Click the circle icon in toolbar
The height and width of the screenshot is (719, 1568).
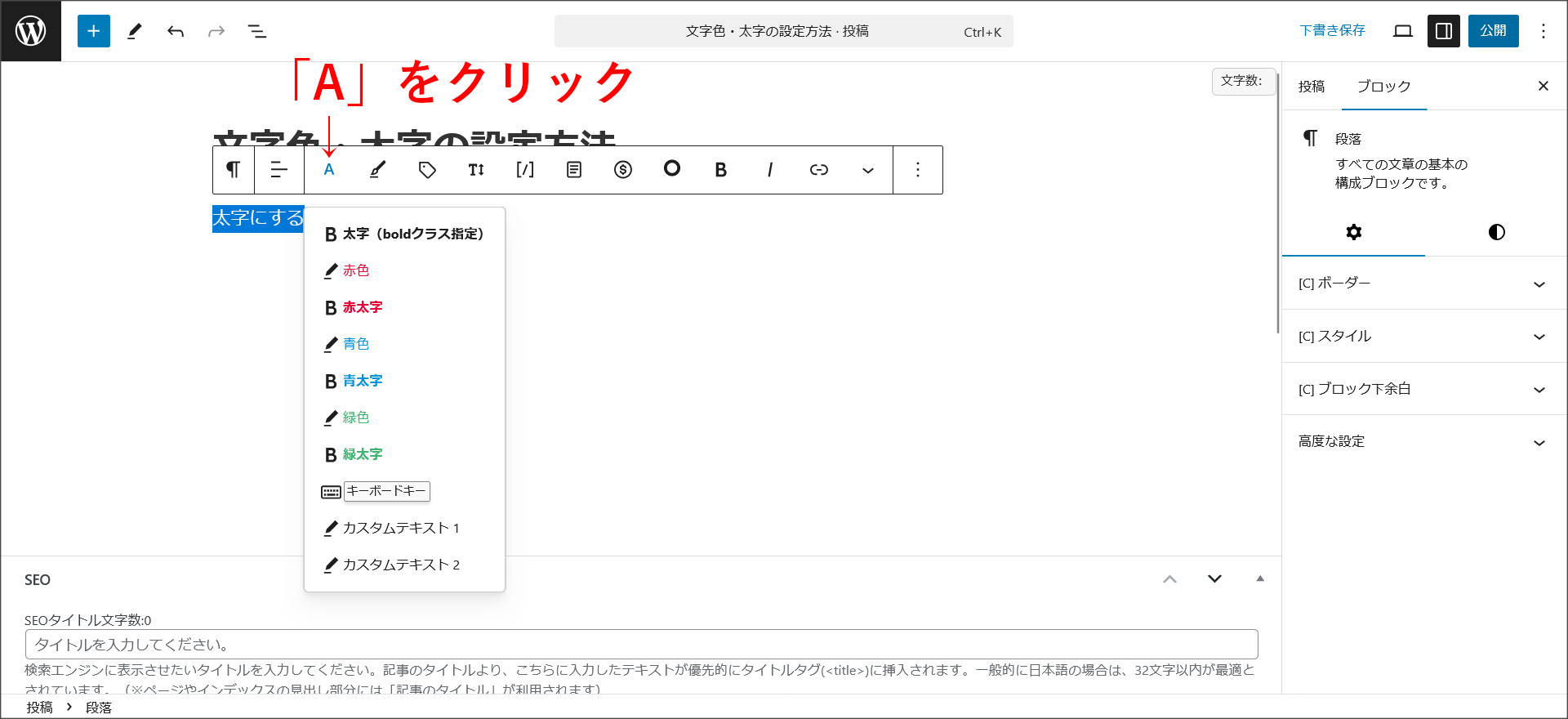tap(672, 168)
